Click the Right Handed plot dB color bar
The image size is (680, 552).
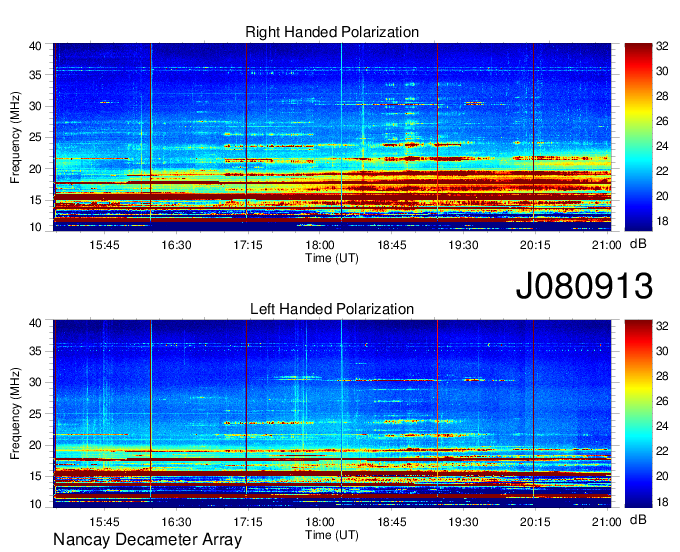638,137
